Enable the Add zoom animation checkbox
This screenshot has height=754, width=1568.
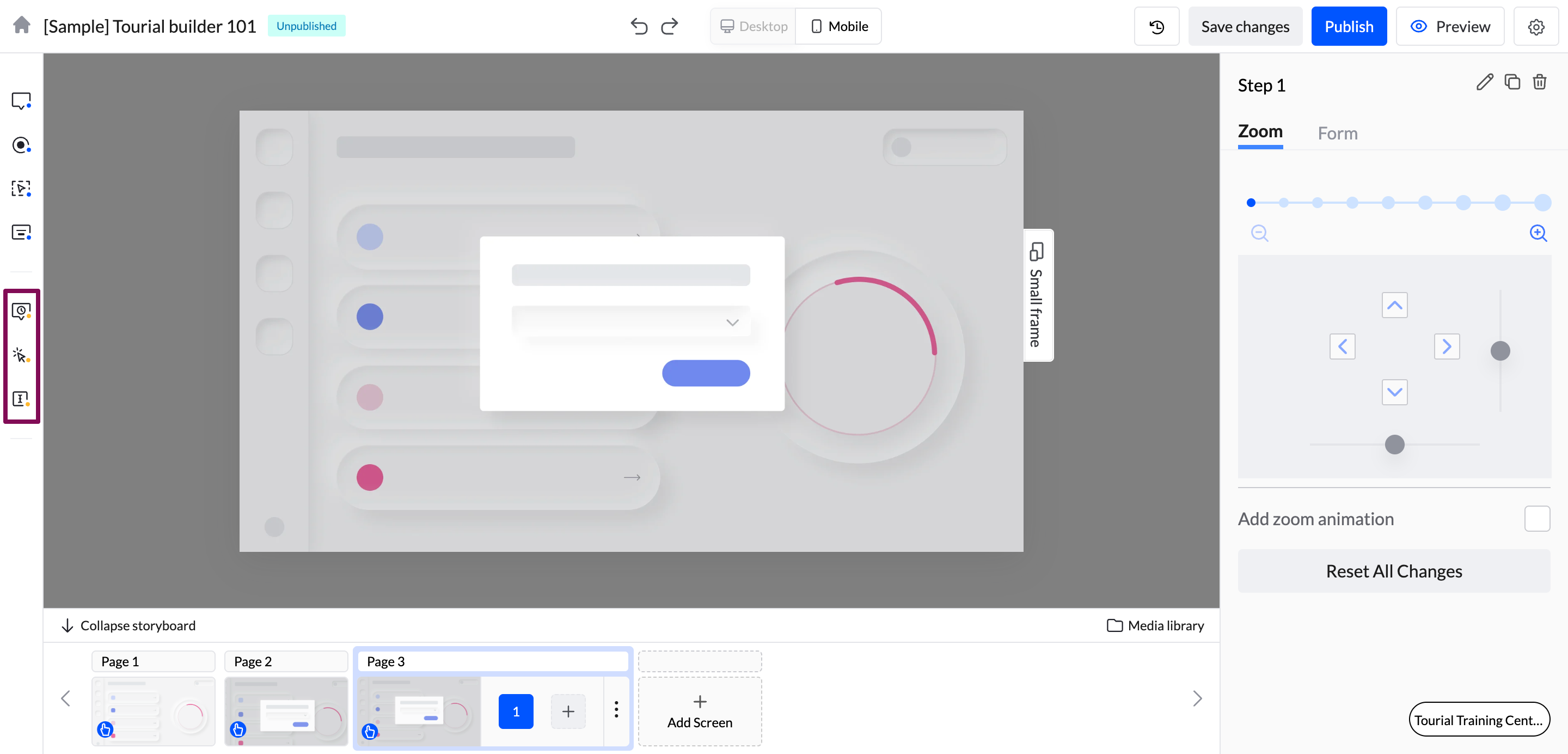pyautogui.click(x=1536, y=519)
